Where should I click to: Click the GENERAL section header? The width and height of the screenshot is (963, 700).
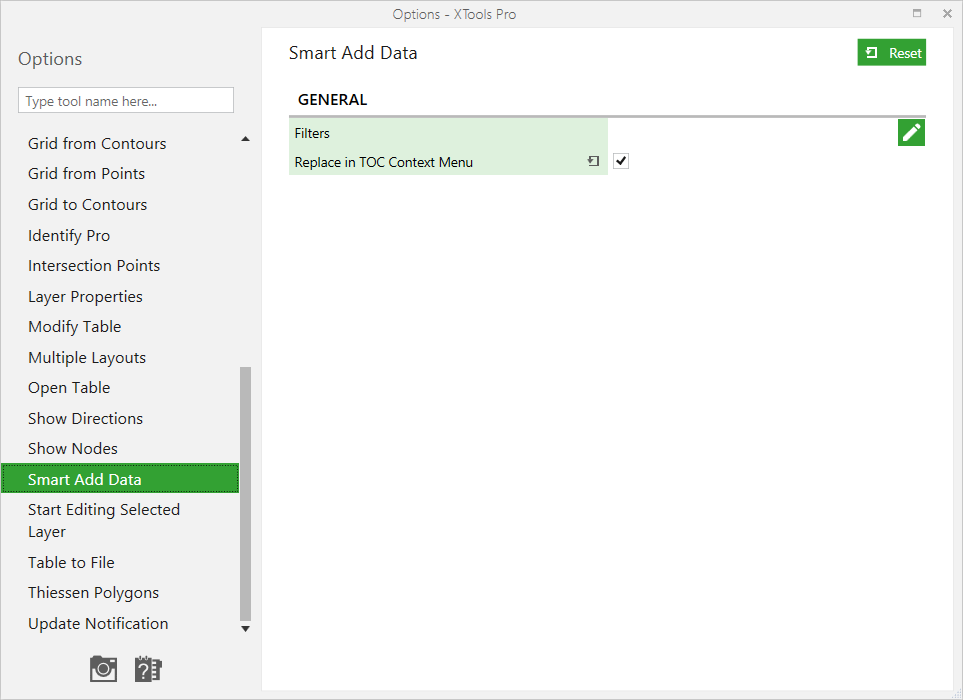[332, 99]
